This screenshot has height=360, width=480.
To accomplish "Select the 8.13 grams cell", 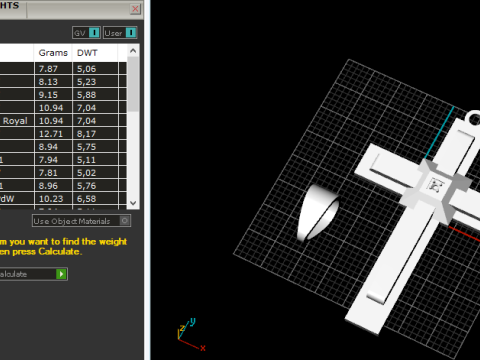I will (53, 82).
